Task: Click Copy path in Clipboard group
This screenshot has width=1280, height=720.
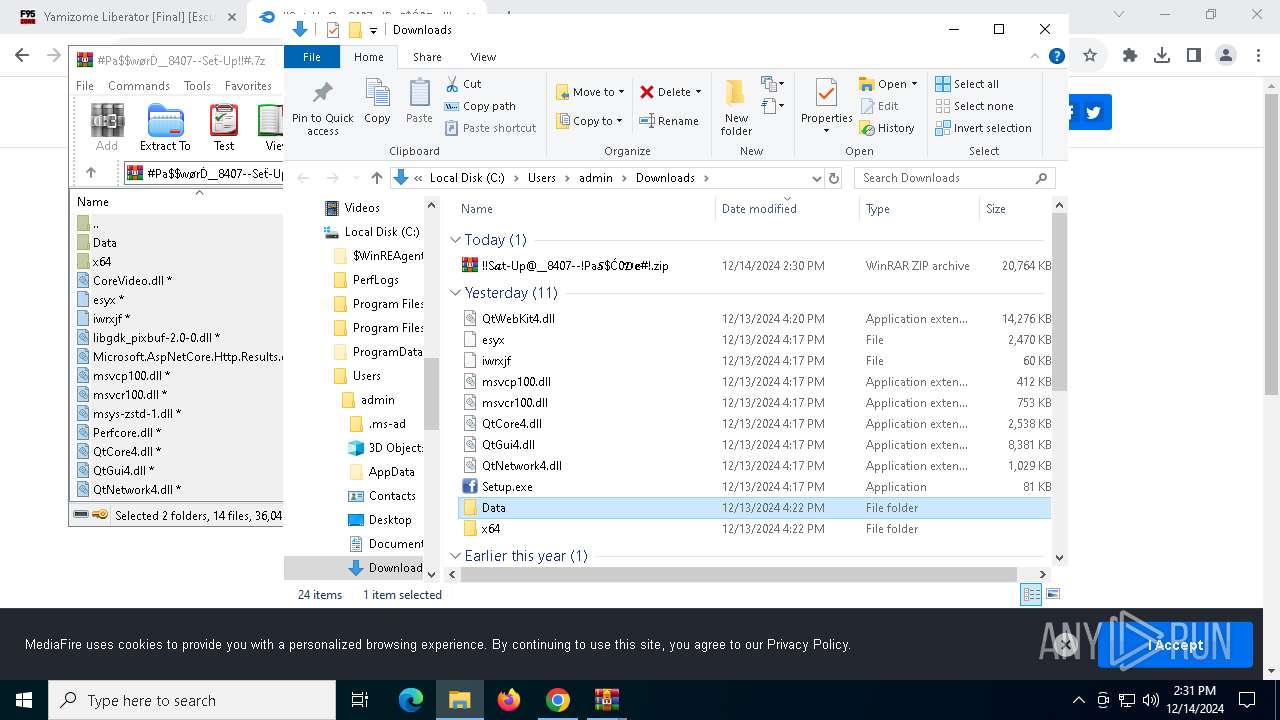Action: (x=480, y=106)
